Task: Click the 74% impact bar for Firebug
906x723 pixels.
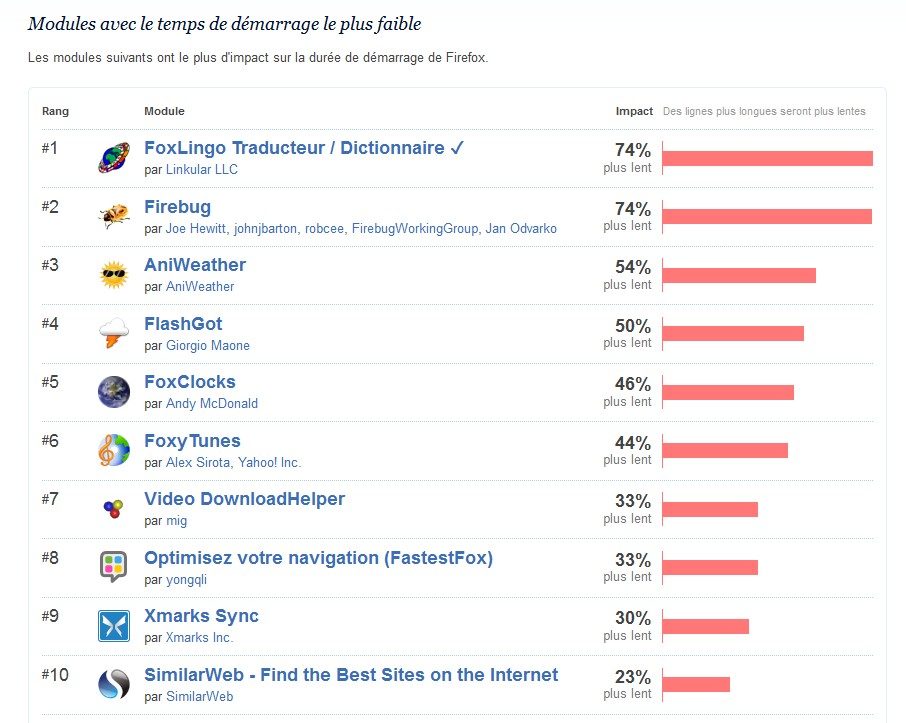Action: [x=767, y=216]
